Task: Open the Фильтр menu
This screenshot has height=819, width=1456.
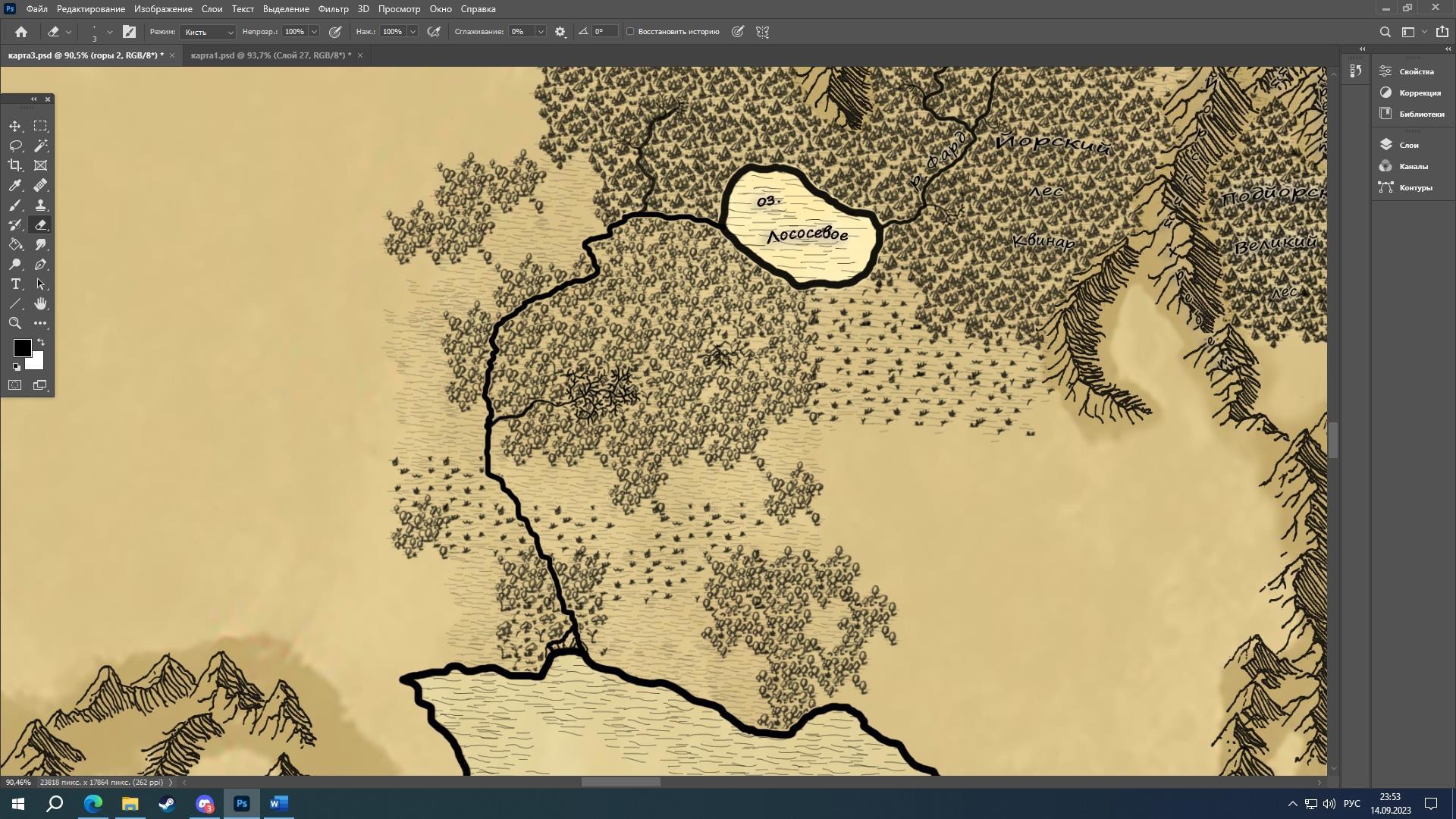Action: tap(333, 9)
